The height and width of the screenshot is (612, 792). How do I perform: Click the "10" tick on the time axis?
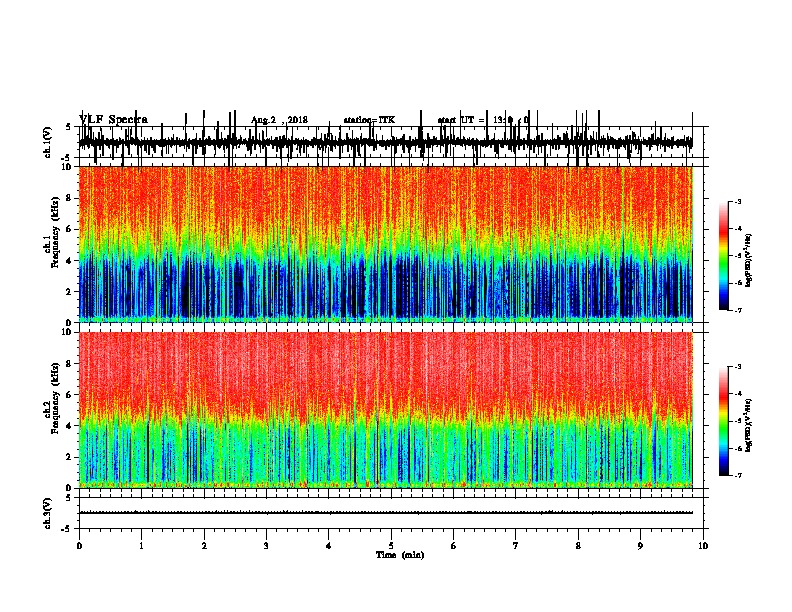click(x=703, y=546)
